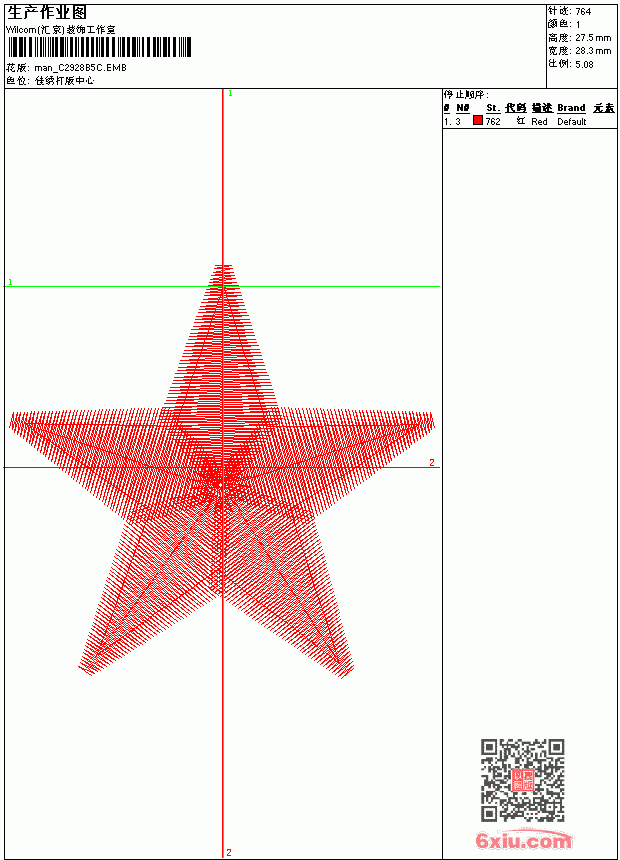The height and width of the screenshot is (860, 620).
Task: Select the red color swatch in stop sequence
Action: (x=478, y=121)
